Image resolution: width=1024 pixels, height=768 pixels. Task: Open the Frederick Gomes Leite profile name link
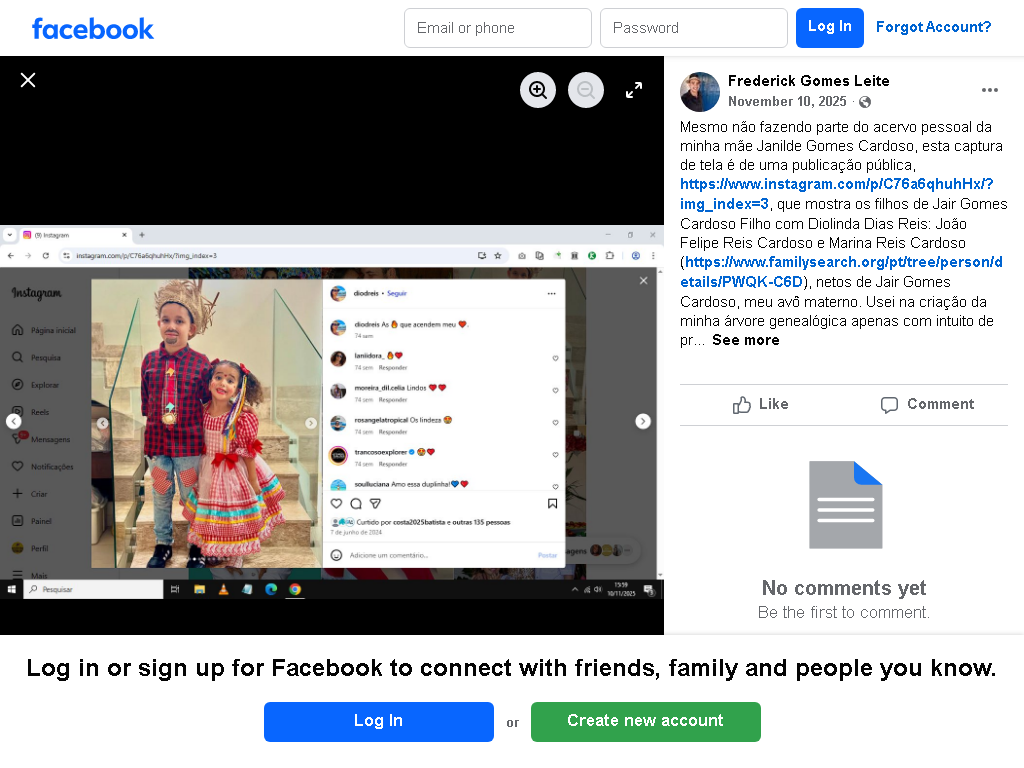808,81
